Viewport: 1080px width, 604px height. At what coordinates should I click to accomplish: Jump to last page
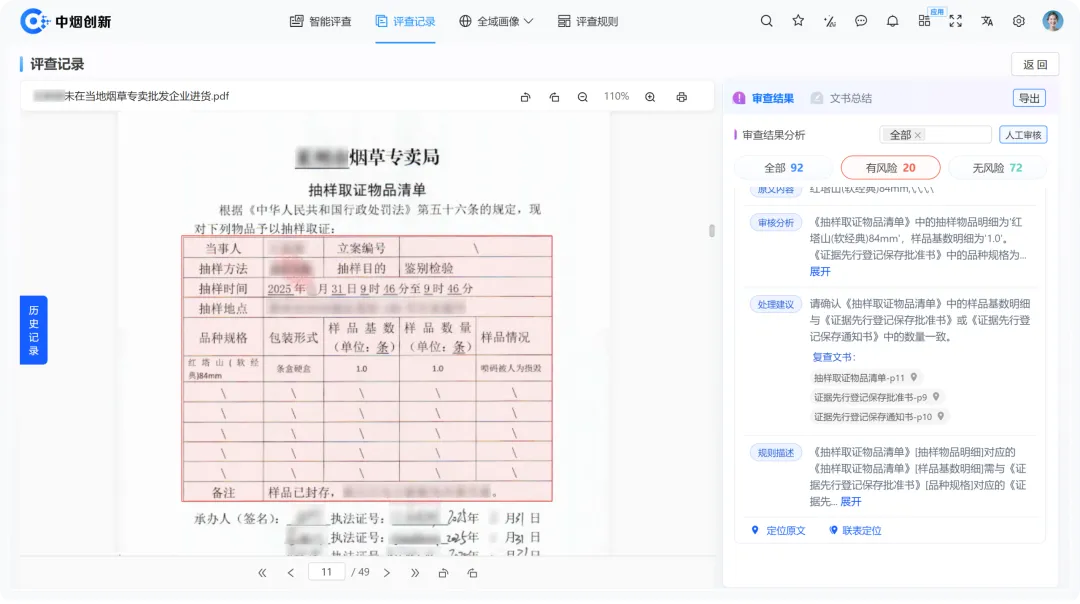pos(415,573)
